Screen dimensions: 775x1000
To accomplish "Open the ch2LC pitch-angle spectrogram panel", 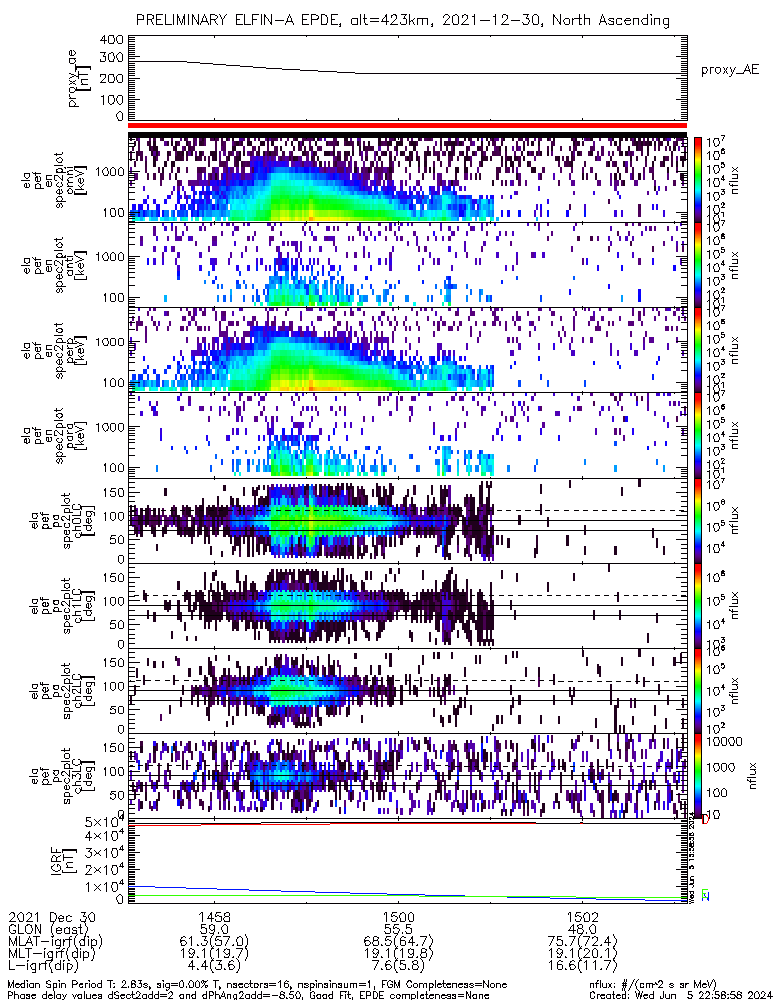I will pos(408,690).
